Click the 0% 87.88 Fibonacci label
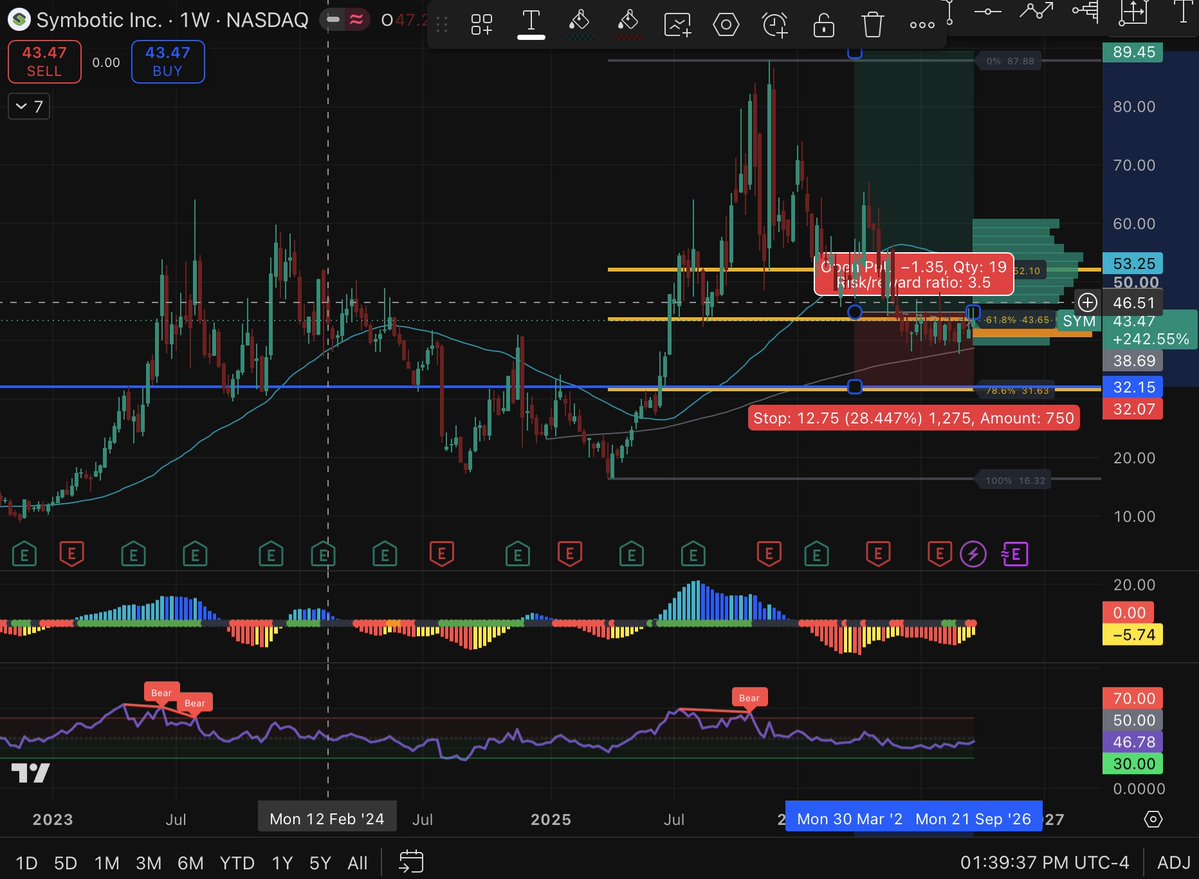1199x879 pixels. click(x=1009, y=61)
